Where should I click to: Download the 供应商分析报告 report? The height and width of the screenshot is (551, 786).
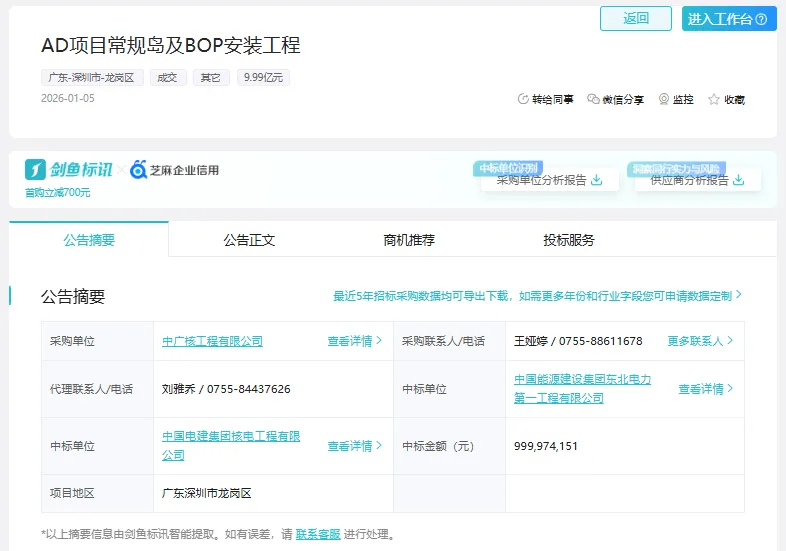coord(738,181)
